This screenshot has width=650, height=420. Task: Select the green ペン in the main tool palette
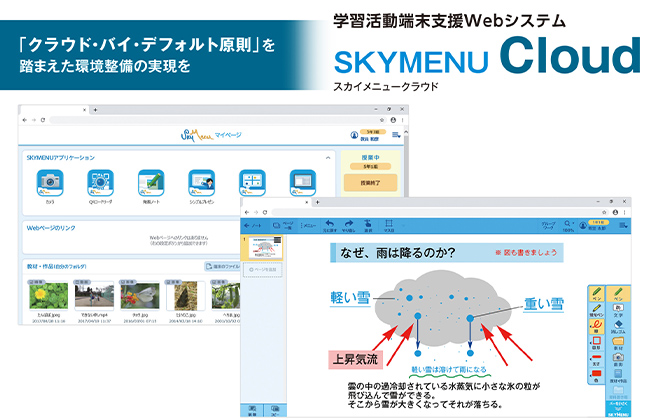[x=618, y=294]
